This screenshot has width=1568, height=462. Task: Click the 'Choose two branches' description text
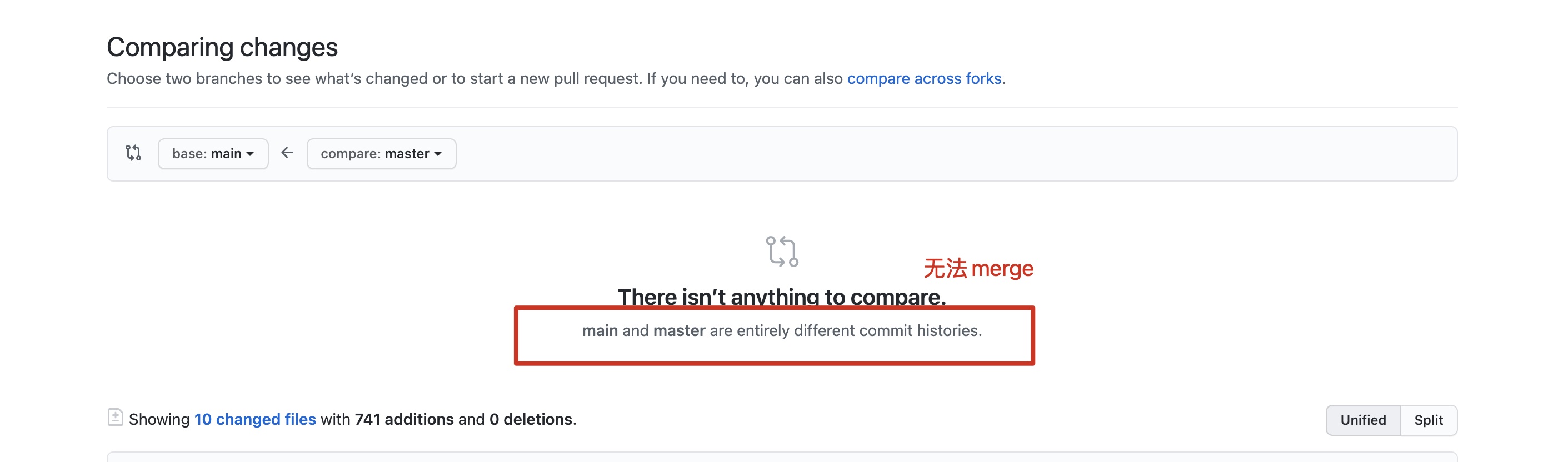(556, 78)
